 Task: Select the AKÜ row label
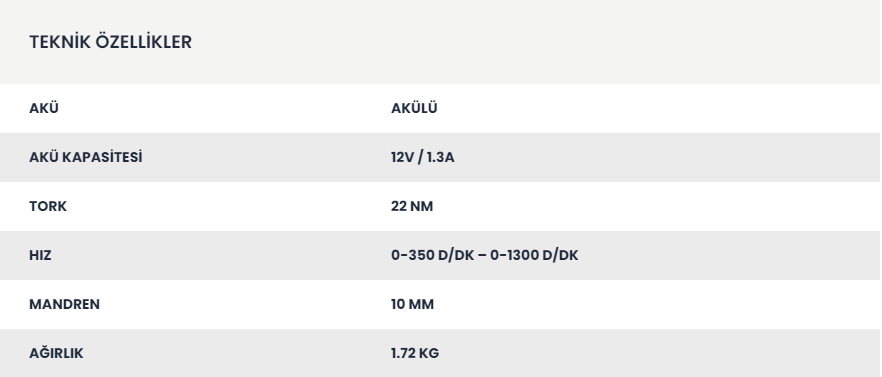click(x=44, y=108)
